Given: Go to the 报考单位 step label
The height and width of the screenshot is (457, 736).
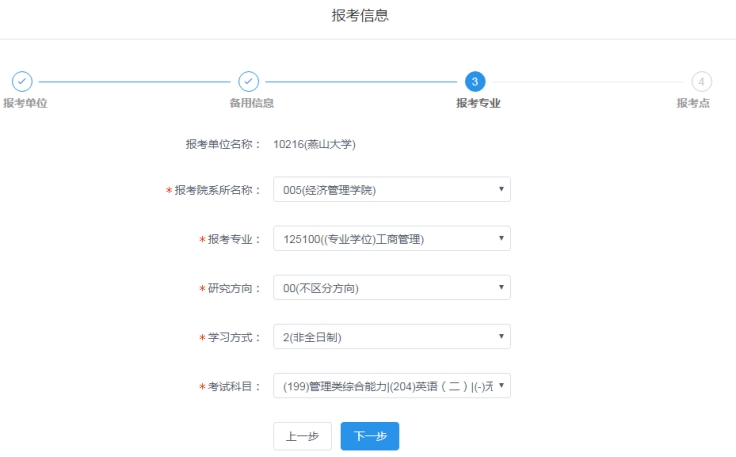Looking at the screenshot, I should [x=25, y=103].
